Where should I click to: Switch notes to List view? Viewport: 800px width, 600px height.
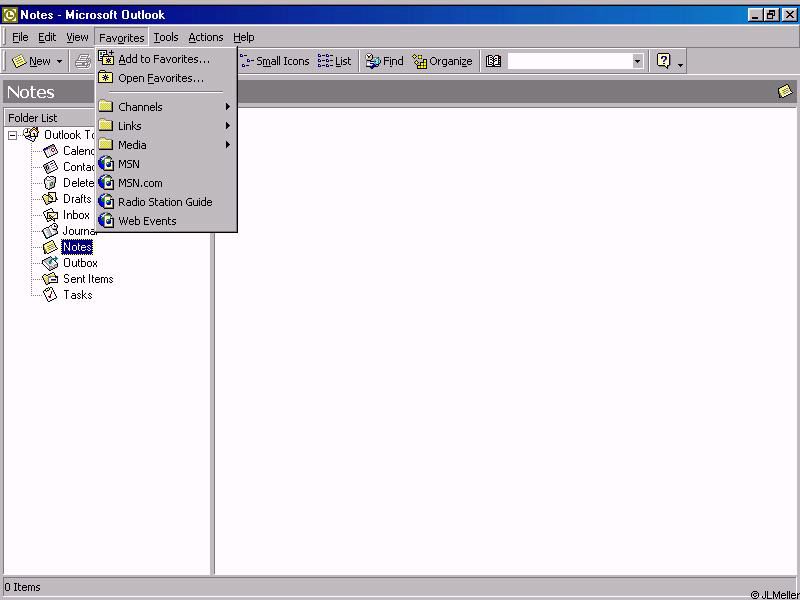(335, 61)
